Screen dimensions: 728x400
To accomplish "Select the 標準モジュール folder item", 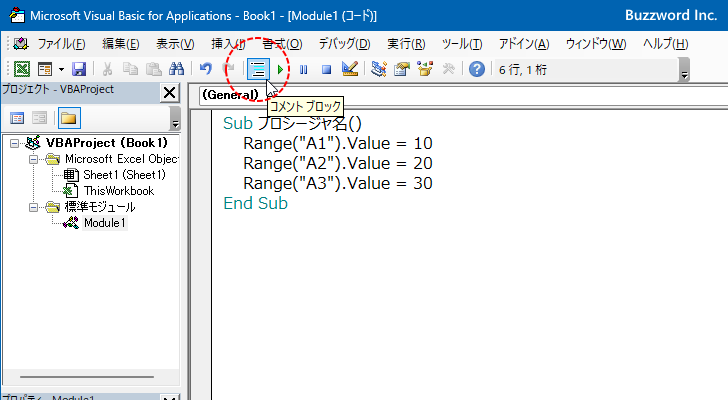I will 99,207.
